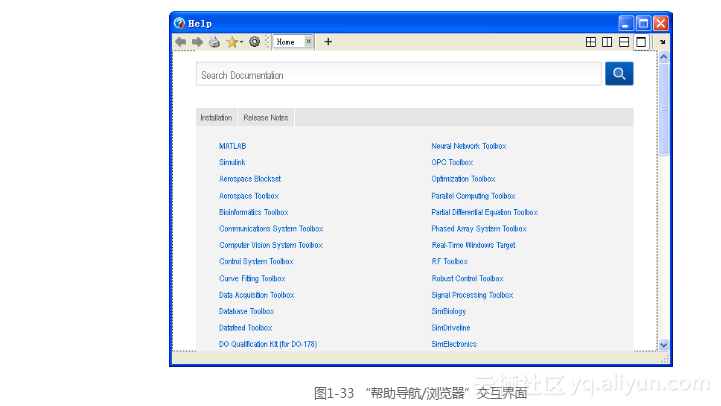Open Datafeed Toolbox link

click(x=246, y=328)
